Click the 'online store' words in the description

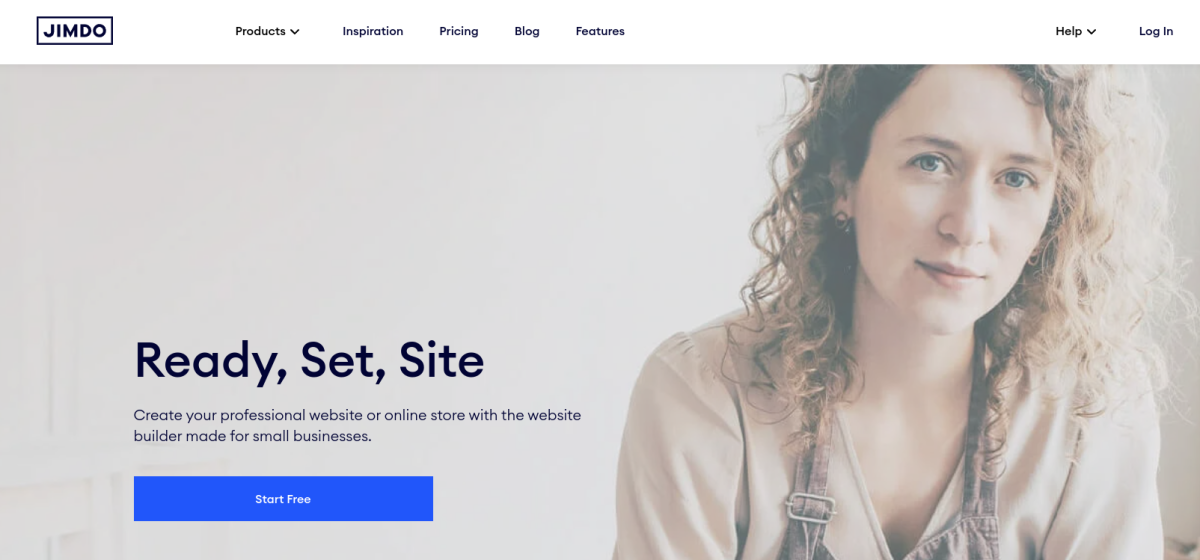(426, 415)
